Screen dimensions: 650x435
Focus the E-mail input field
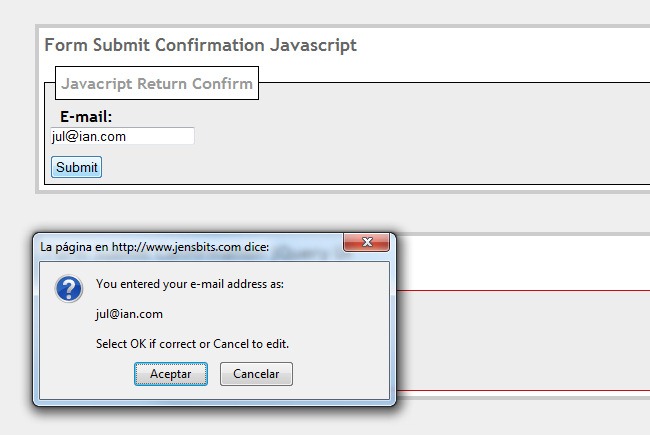click(x=122, y=136)
